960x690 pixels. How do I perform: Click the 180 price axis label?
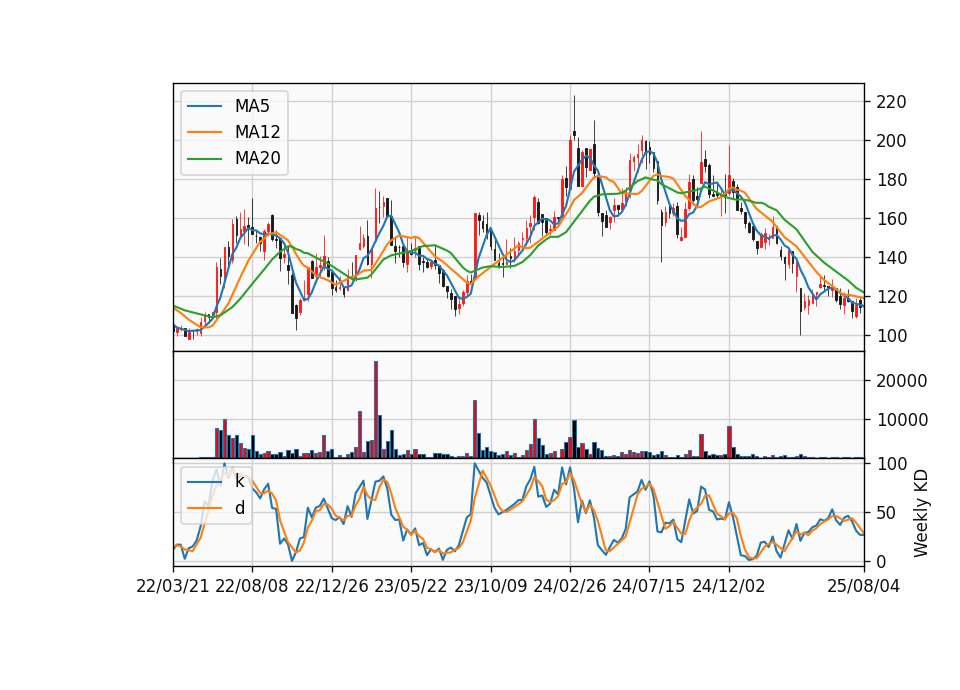pos(891,180)
